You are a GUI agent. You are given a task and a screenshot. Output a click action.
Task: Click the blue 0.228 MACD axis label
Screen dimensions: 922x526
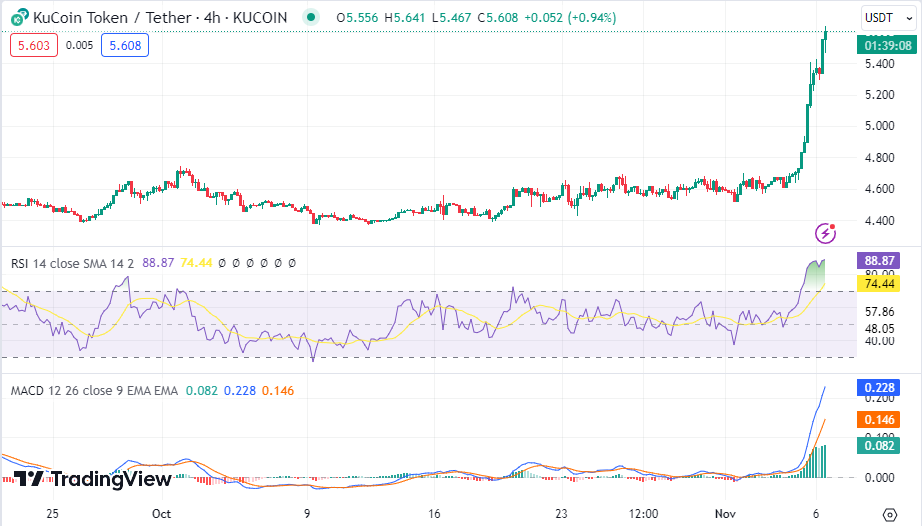pos(879,387)
